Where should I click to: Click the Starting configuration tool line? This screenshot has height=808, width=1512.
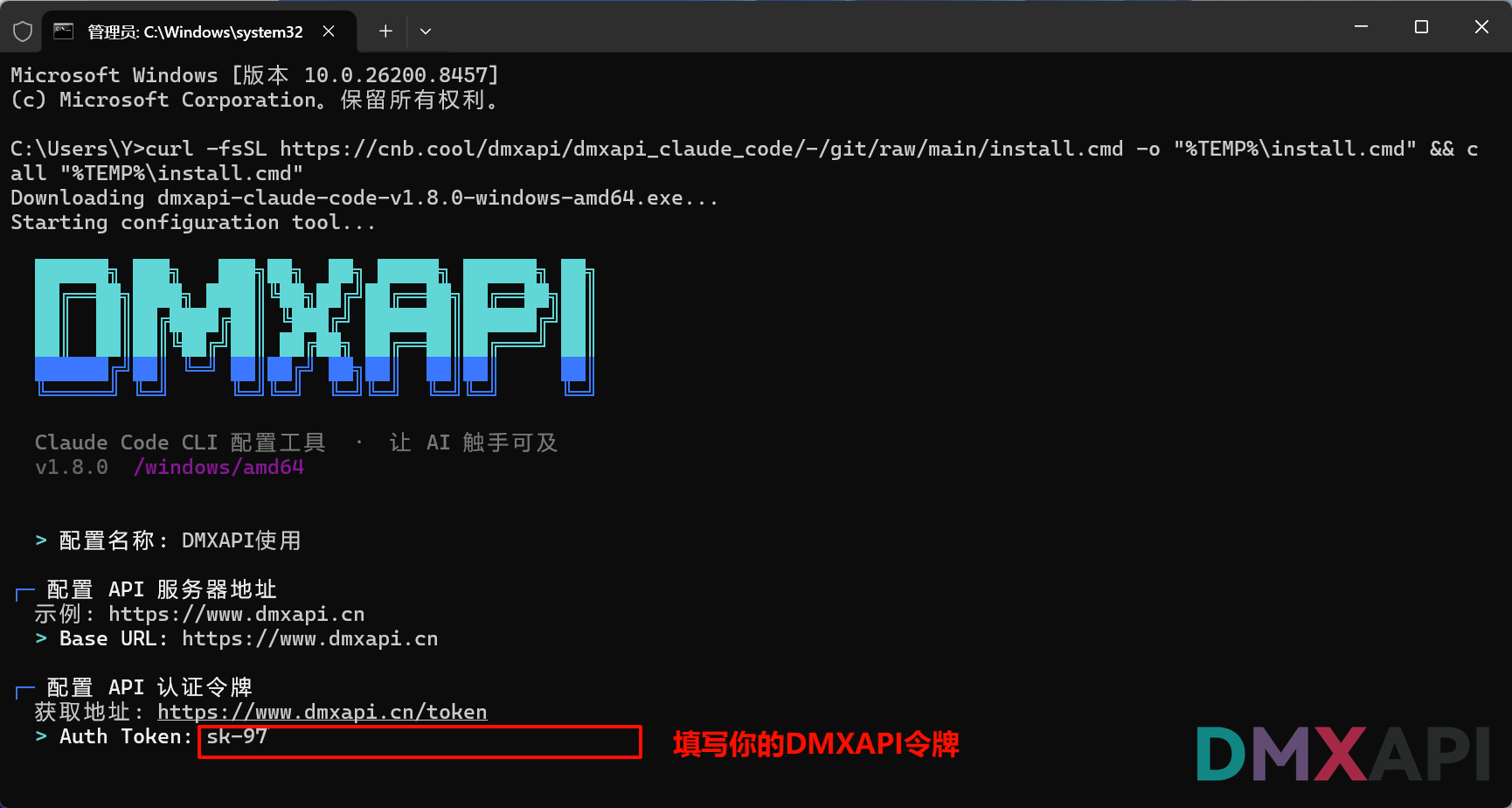193,222
